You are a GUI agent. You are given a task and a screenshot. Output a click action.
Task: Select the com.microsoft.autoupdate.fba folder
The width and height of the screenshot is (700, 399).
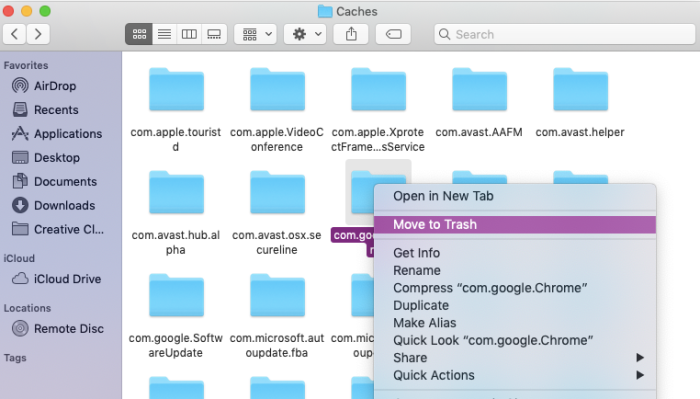click(x=277, y=295)
